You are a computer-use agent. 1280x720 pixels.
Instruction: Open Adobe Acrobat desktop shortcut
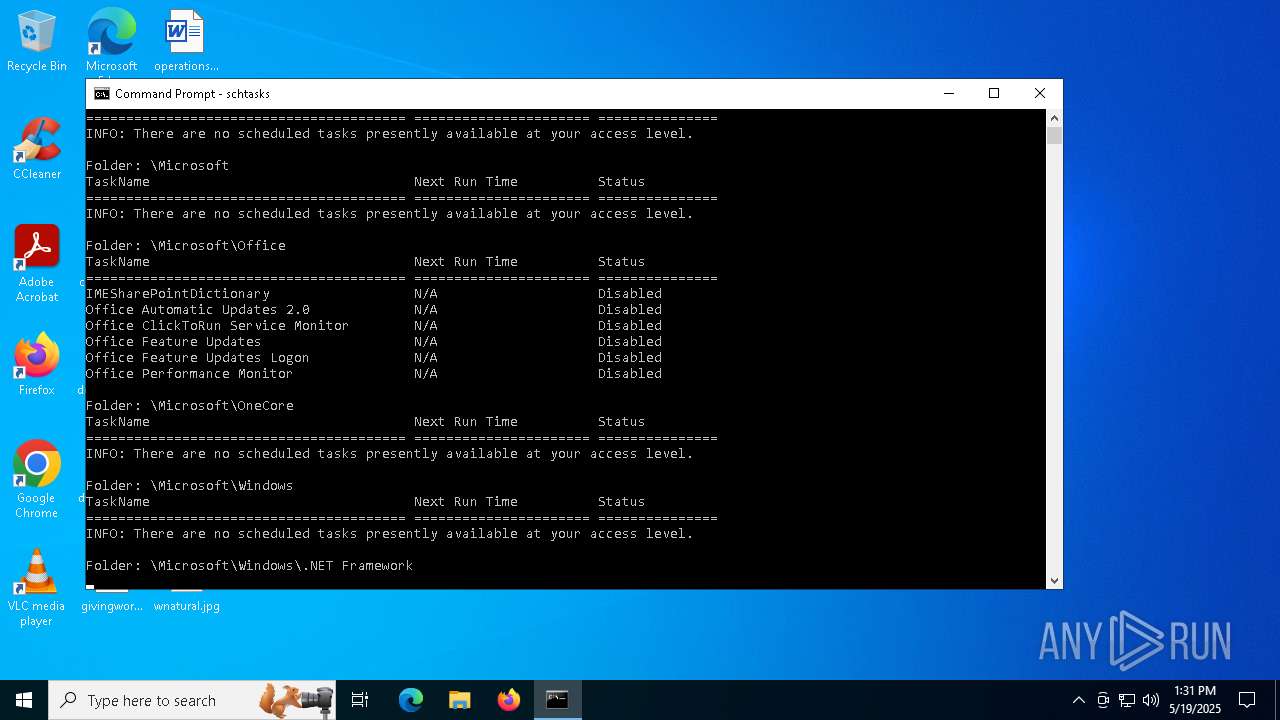[37, 264]
